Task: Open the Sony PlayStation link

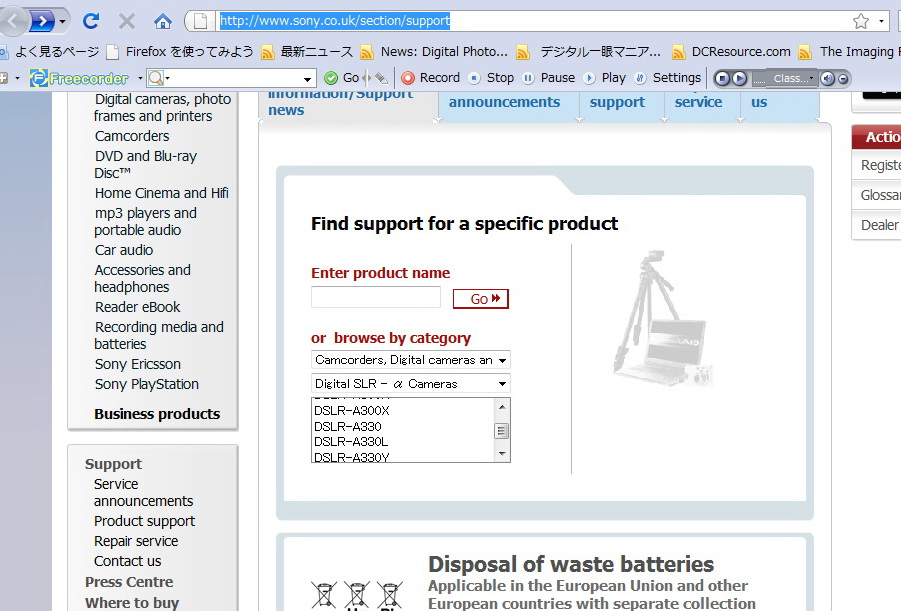Action: 147,384
